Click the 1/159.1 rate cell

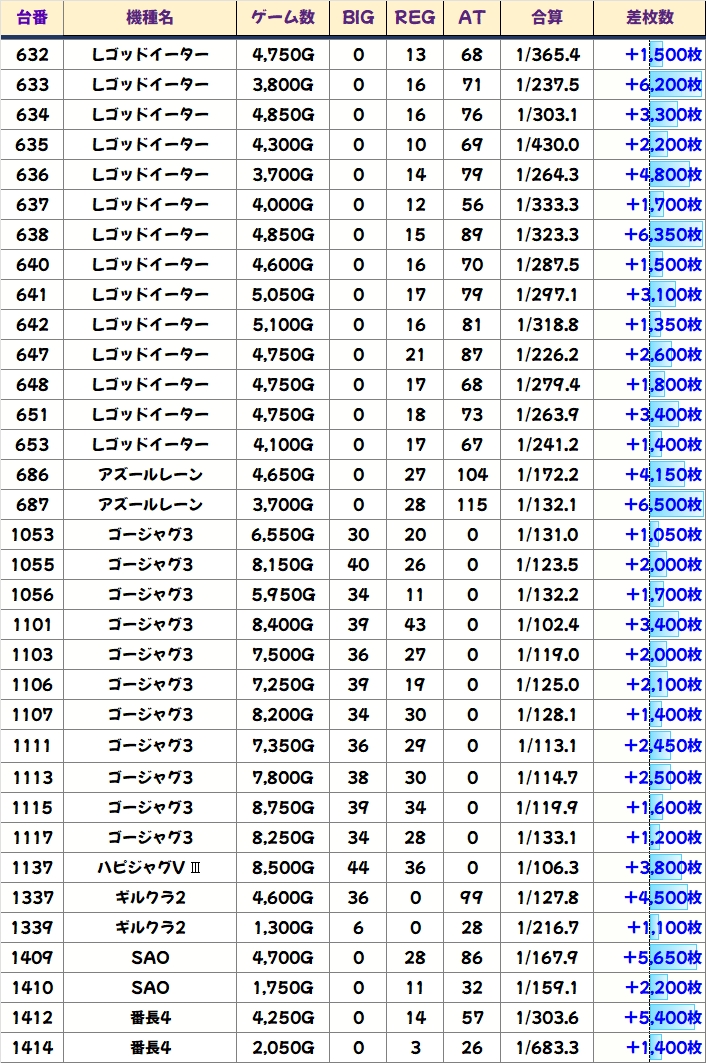click(547, 988)
